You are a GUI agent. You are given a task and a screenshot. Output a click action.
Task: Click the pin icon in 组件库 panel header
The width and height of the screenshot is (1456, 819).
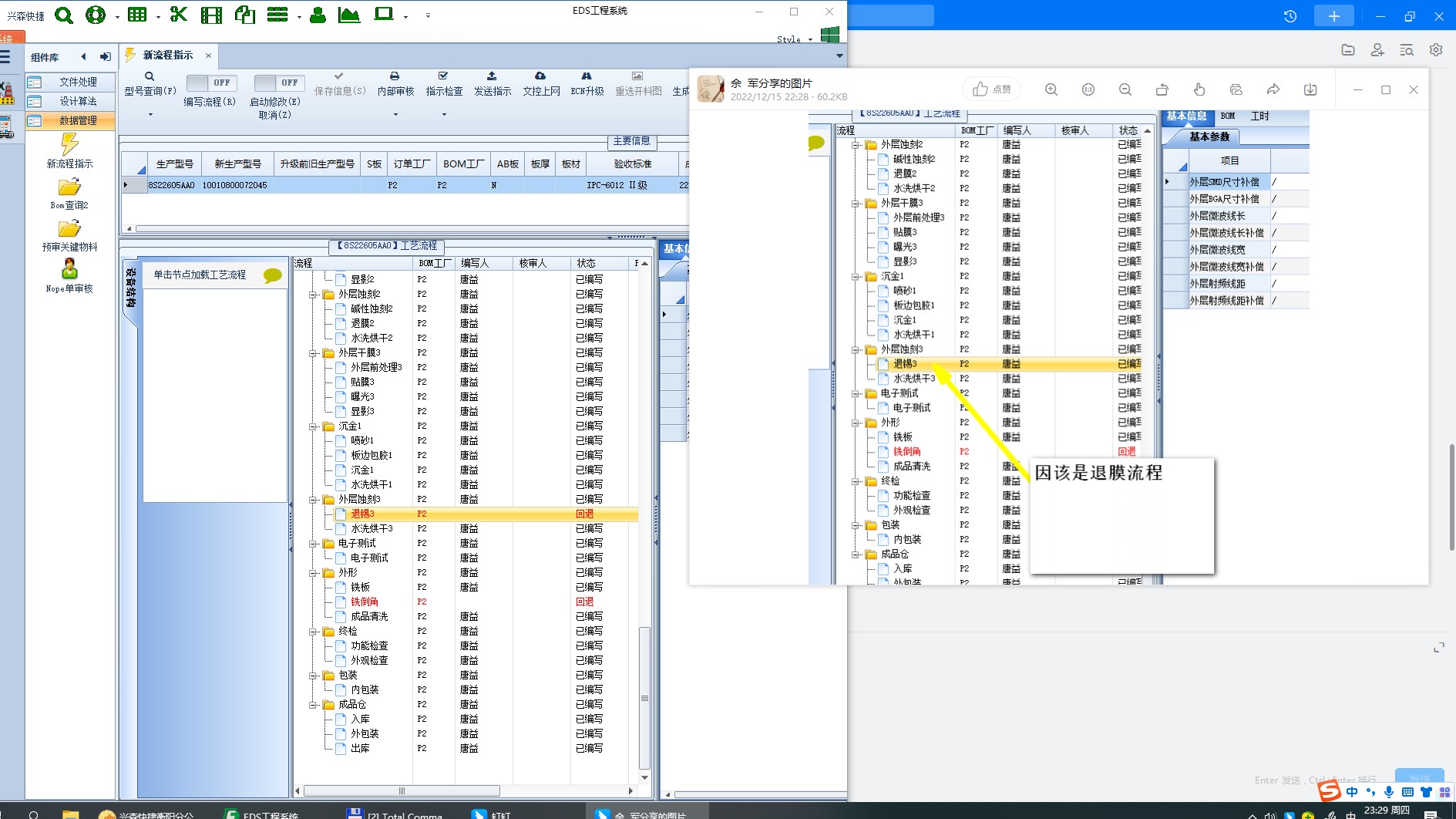106,56
